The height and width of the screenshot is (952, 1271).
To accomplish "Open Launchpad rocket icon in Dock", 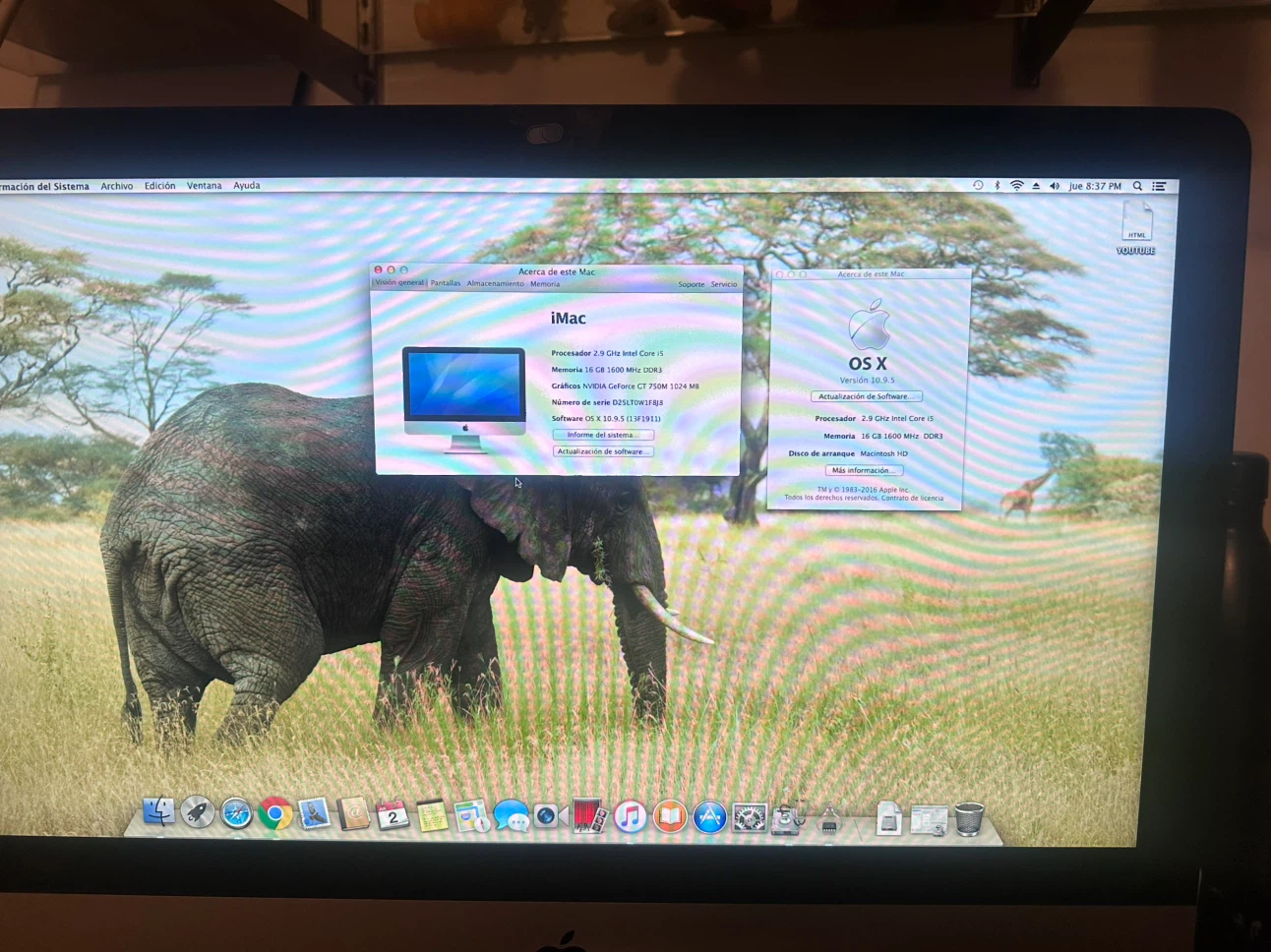I will 198,813.
